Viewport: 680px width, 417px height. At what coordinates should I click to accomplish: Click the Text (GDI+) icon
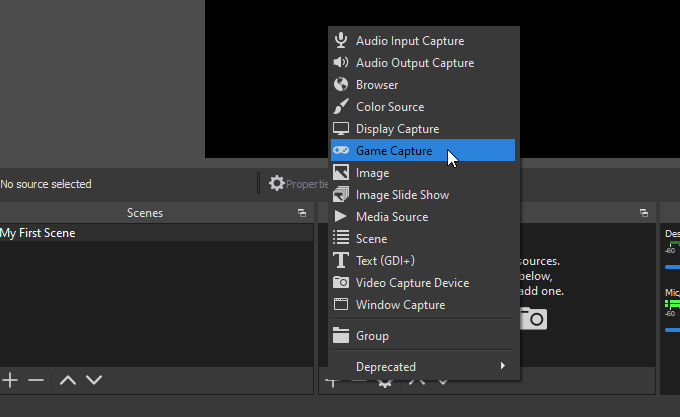pyautogui.click(x=341, y=261)
